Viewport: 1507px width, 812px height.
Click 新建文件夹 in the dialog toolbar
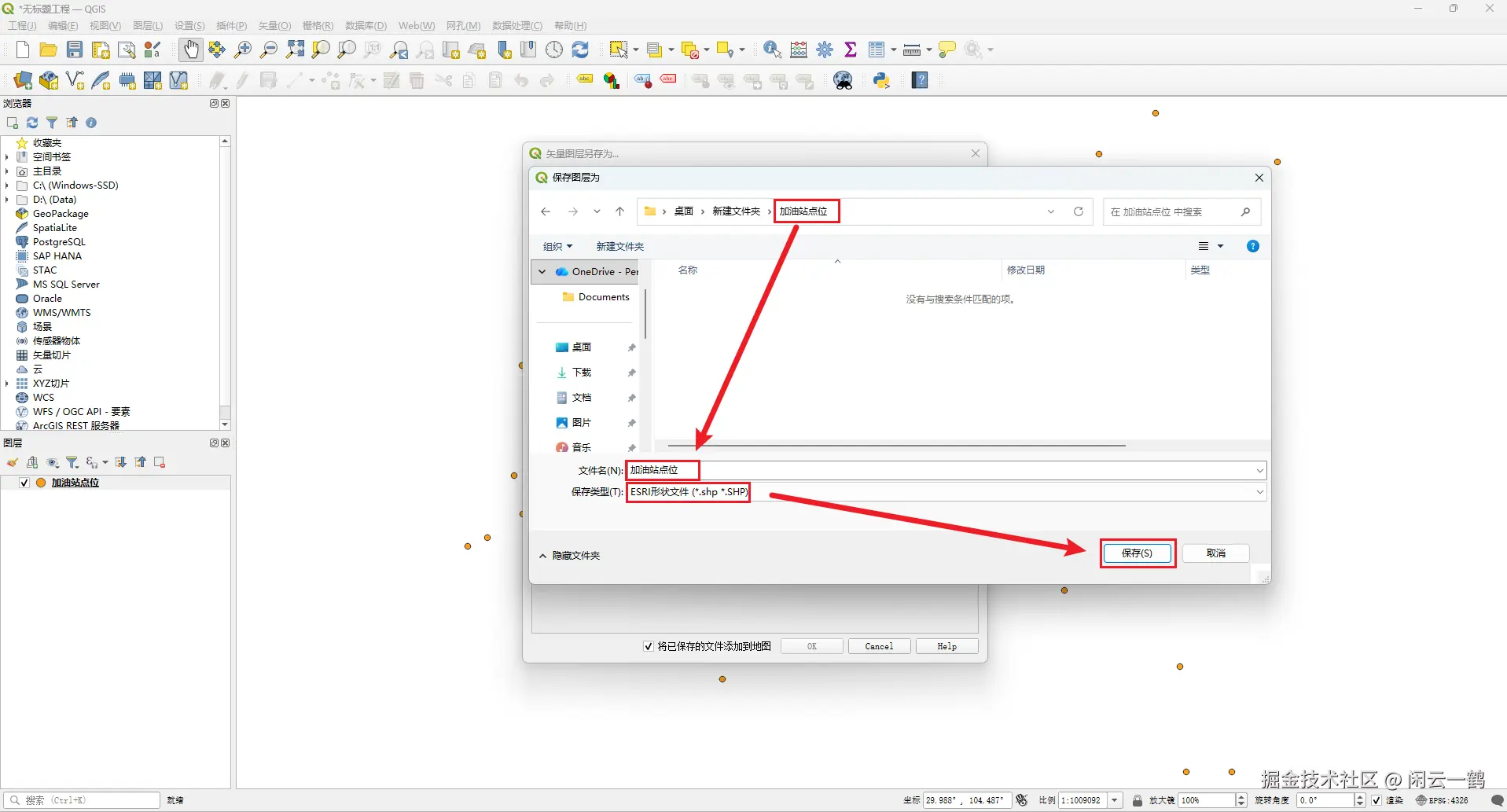(620, 247)
